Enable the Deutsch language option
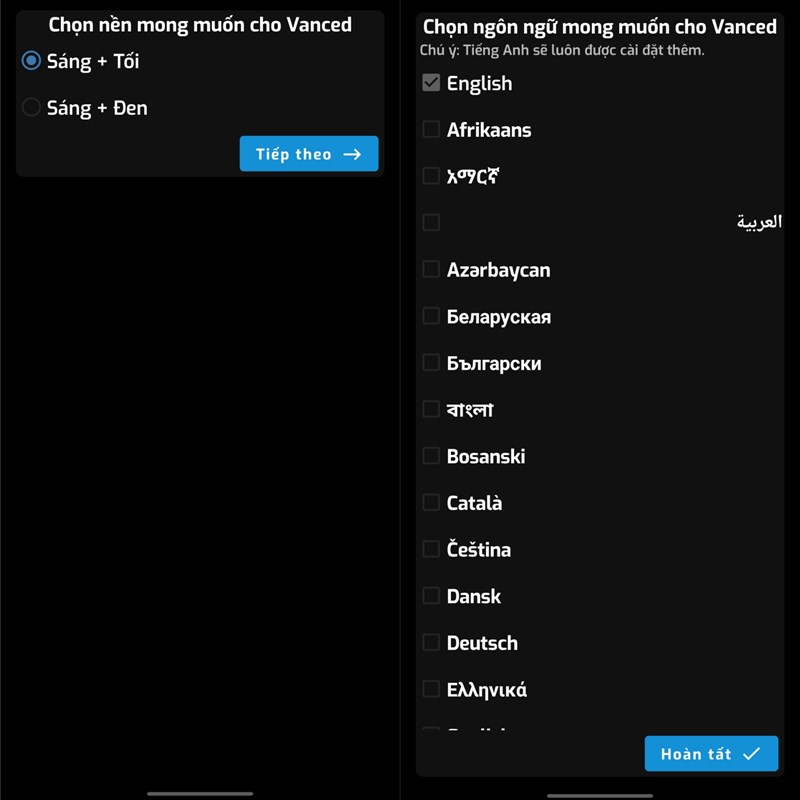Screen dimensions: 800x800 431,642
